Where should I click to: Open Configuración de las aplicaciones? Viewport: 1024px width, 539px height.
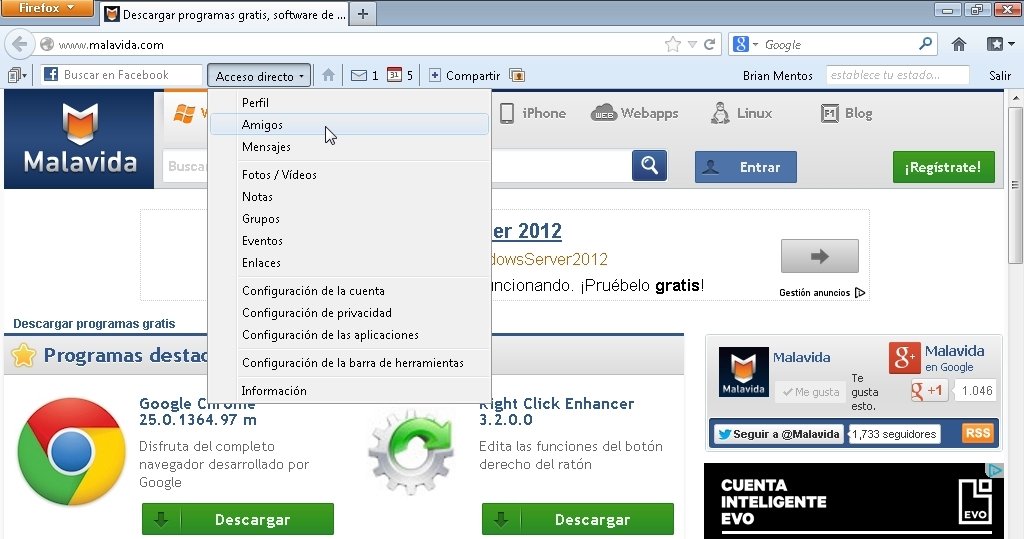coord(350,335)
